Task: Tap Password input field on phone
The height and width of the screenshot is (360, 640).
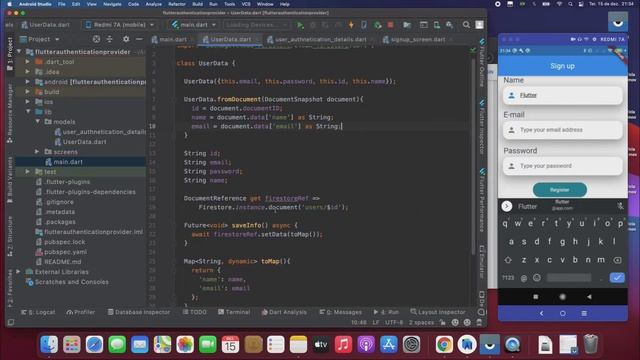Action: 562,166
